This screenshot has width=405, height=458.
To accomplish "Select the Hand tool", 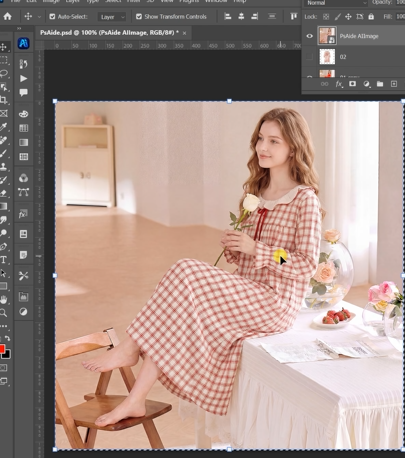I will (3, 299).
